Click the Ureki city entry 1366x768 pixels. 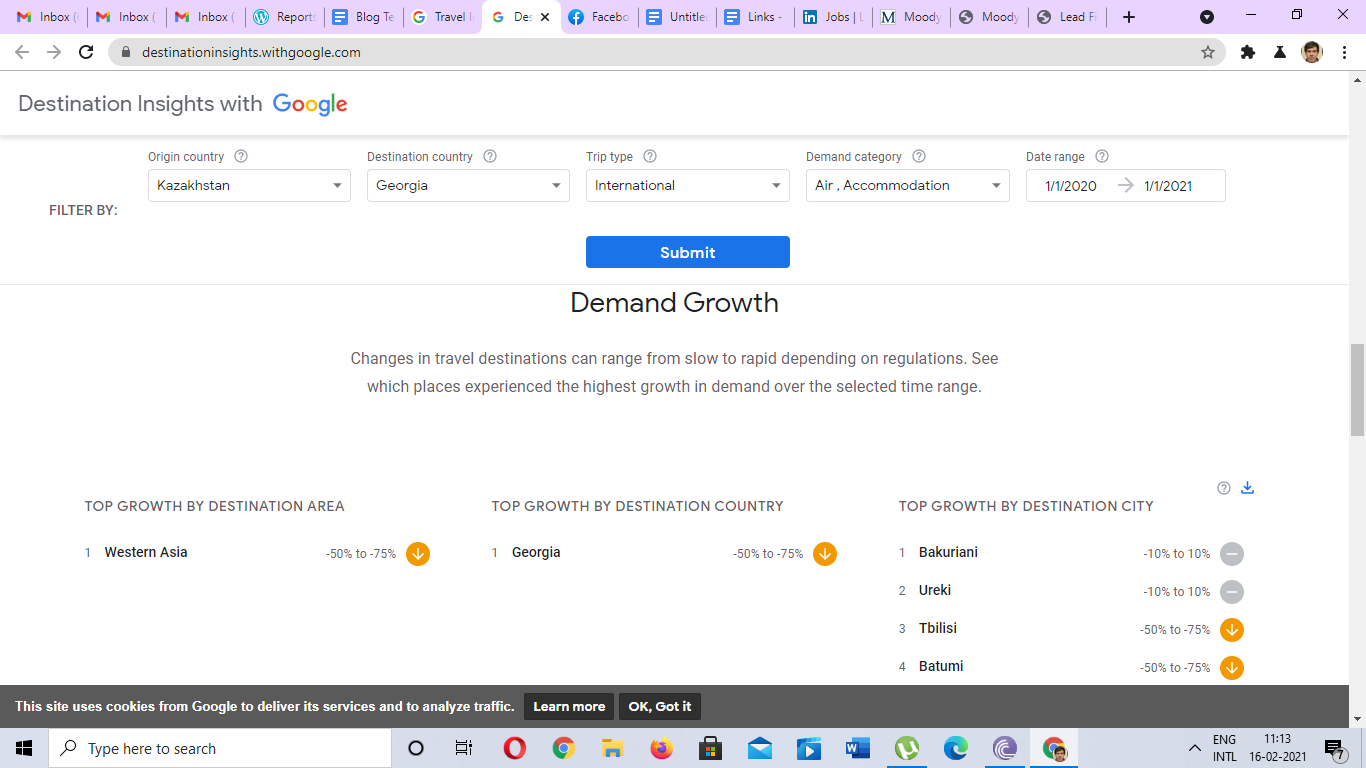pos(935,590)
